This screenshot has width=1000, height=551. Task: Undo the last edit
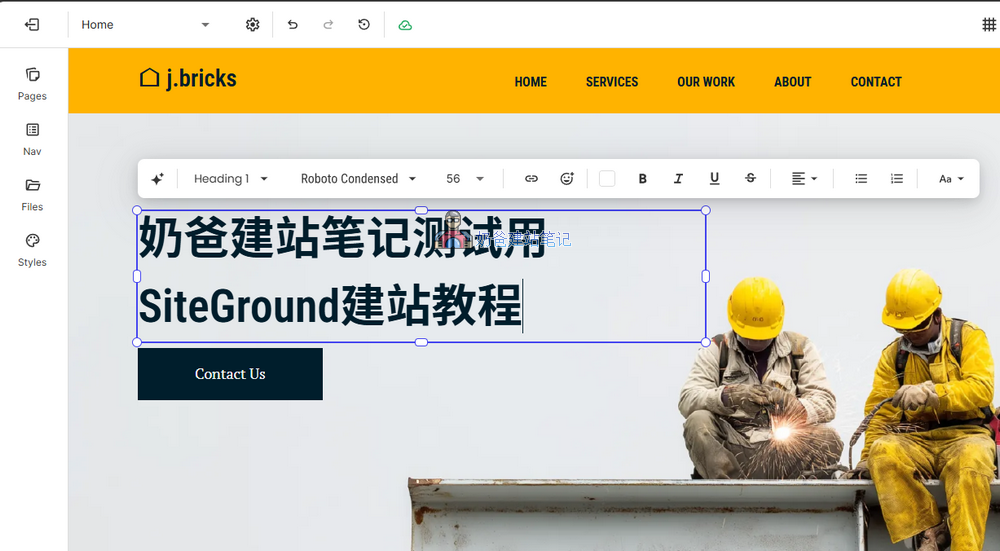click(293, 25)
